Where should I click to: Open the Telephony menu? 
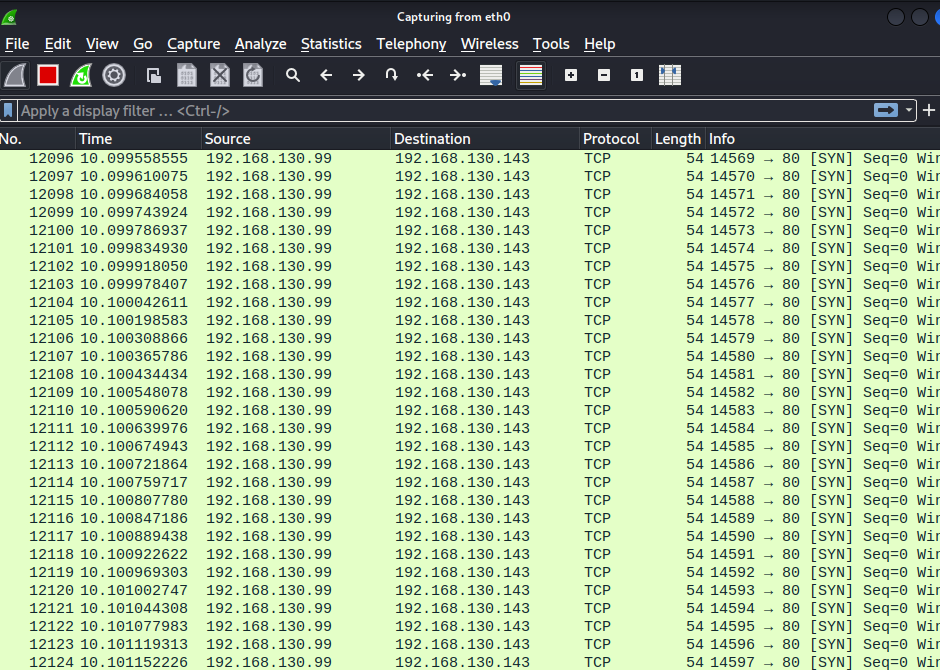pyautogui.click(x=411, y=44)
